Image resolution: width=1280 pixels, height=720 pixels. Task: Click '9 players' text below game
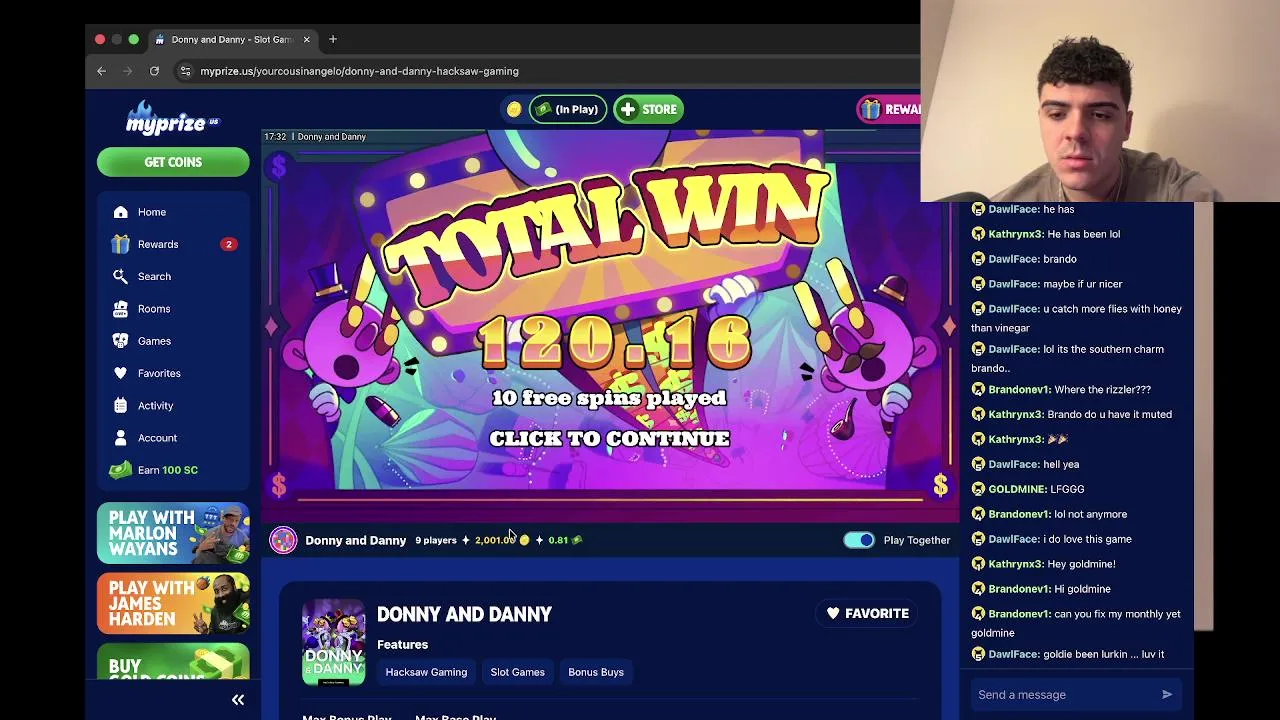point(436,540)
